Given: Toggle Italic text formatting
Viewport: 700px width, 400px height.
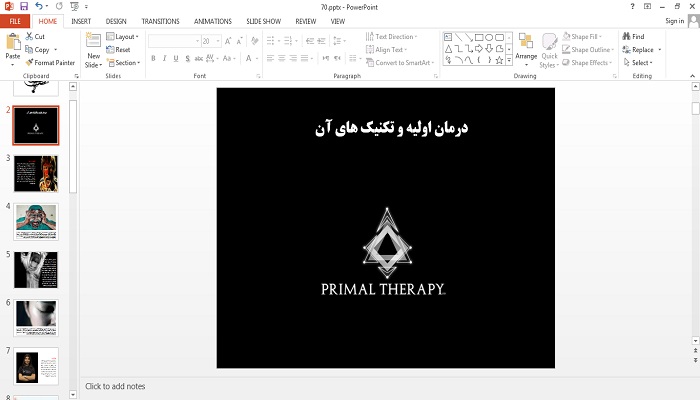Looking at the screenshot, I should (166, 58).
